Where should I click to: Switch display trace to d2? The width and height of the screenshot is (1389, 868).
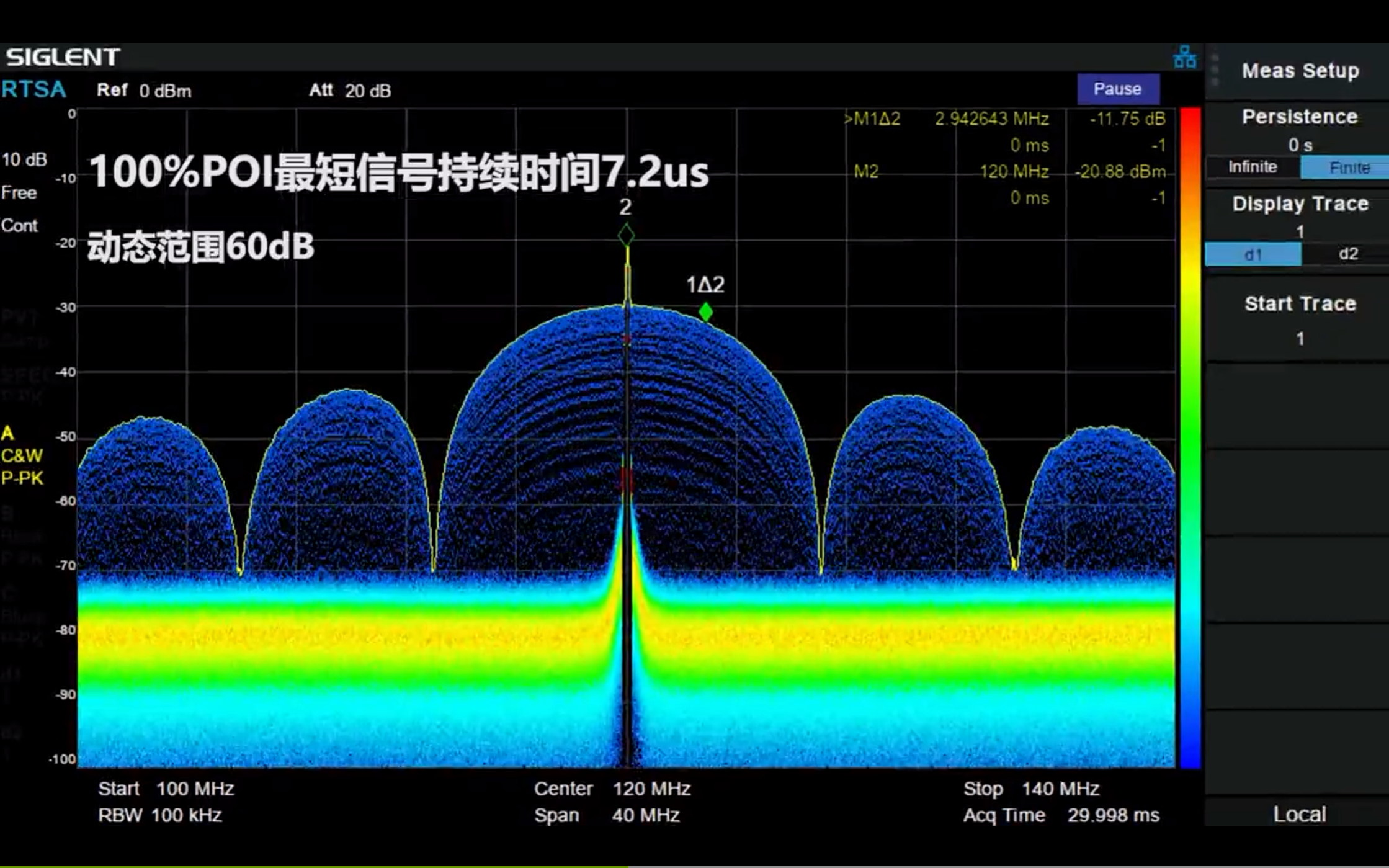pyautogui.click(x=1347, y=254)
